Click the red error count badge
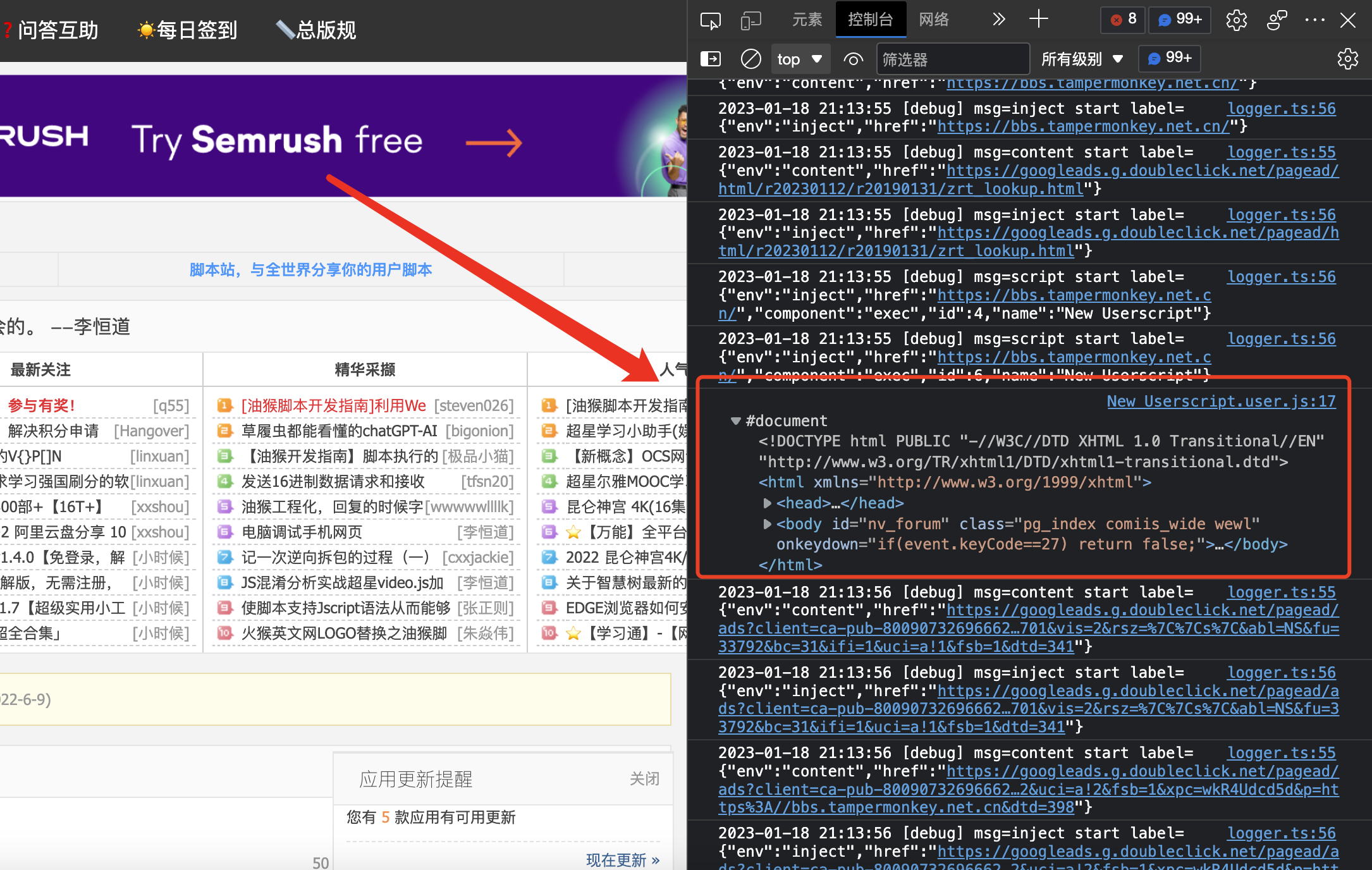The width and height of the screenshot is (1372, 870). tap(1124, 20)
